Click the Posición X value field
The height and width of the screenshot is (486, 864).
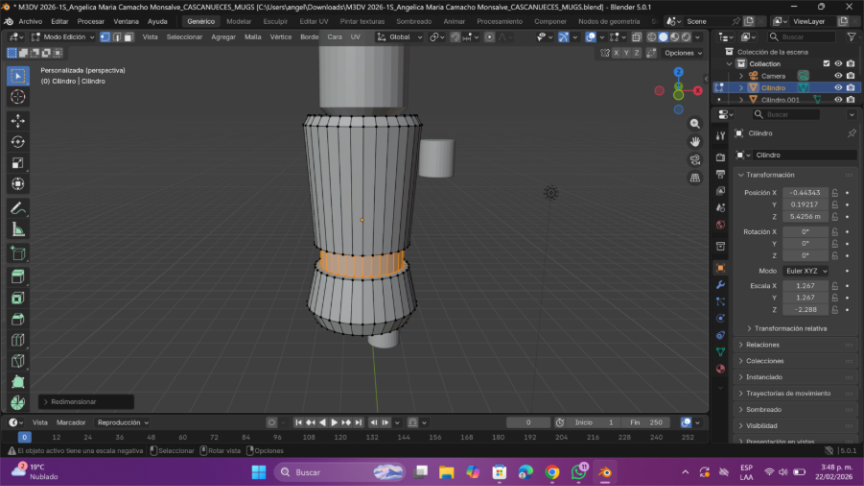click(805, 192)
